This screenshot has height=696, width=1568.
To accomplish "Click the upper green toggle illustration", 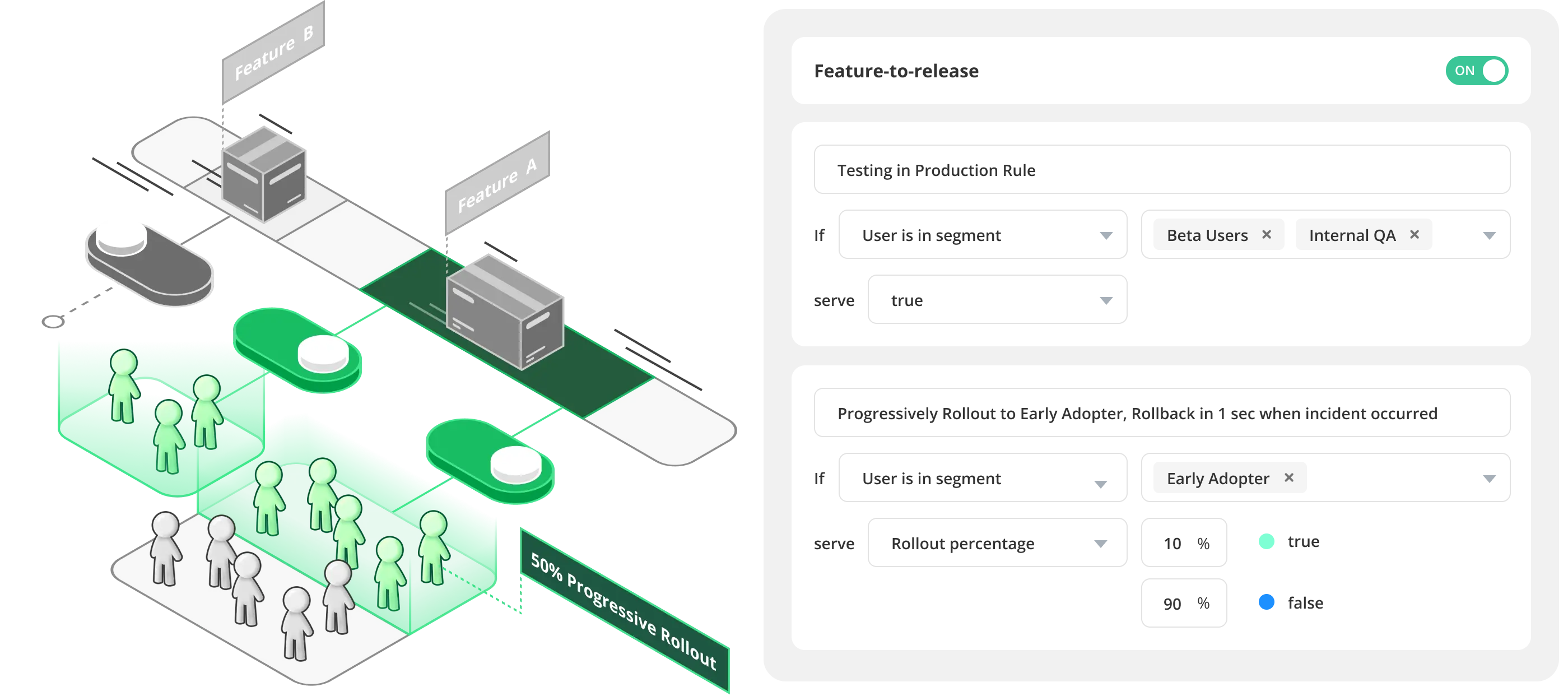I will point(297,350).
